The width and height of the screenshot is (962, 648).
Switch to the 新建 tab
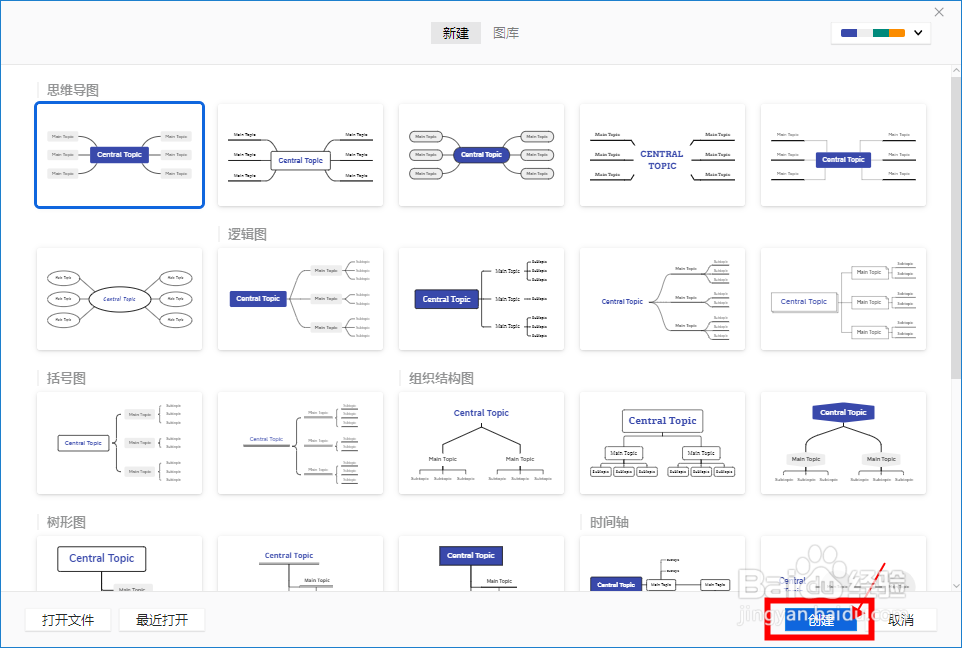point(455,33)
